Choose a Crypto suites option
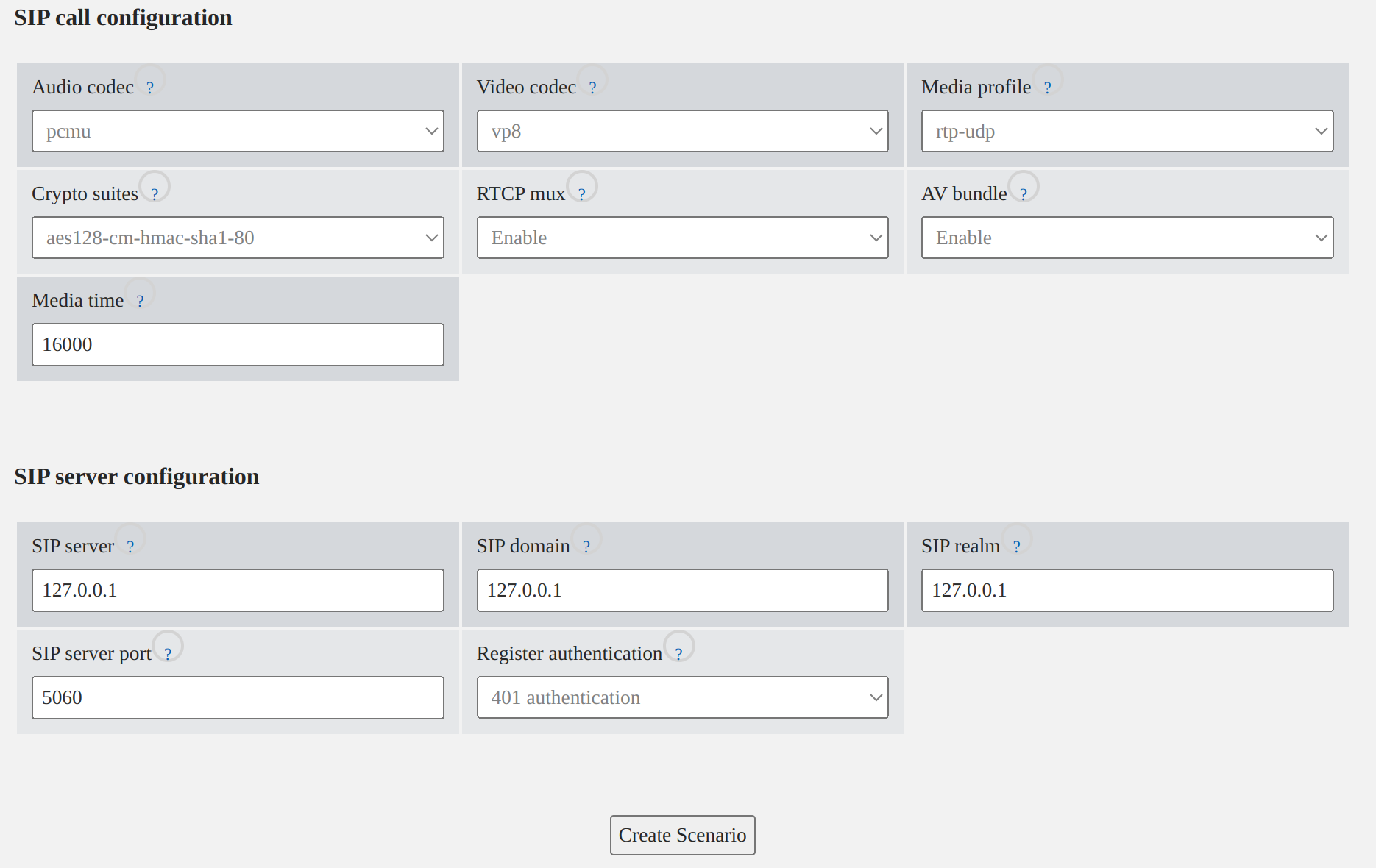This screenshot has width=1376, height=868. tap(238, 238)
